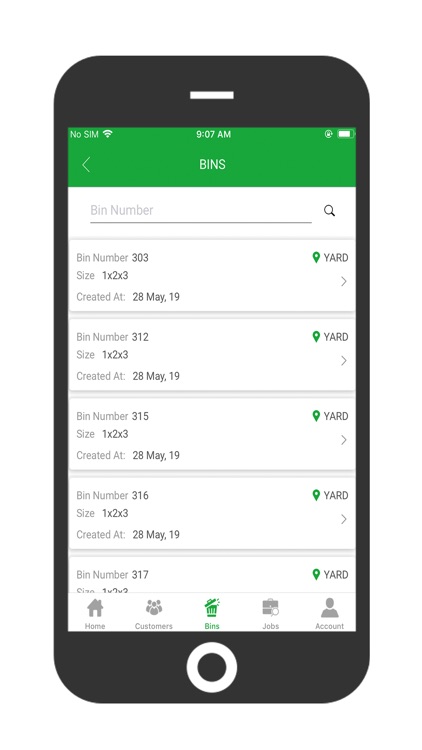The width and height of the screenshot is (422, 750).
Task: Focus the Bin Number search field
Action: click(x=200, y=210)
